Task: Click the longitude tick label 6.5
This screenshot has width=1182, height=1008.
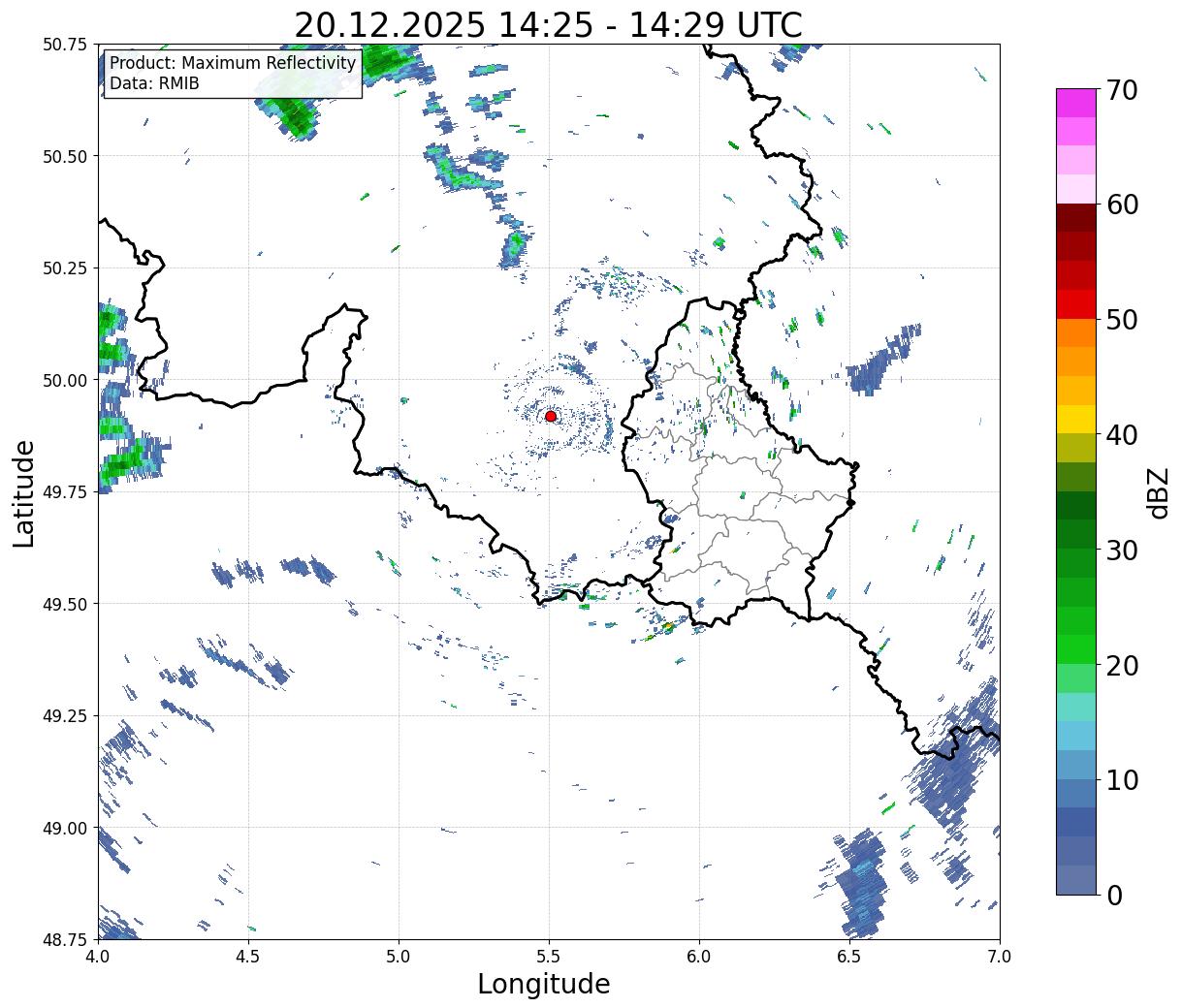Action: (x=849, y=956)
